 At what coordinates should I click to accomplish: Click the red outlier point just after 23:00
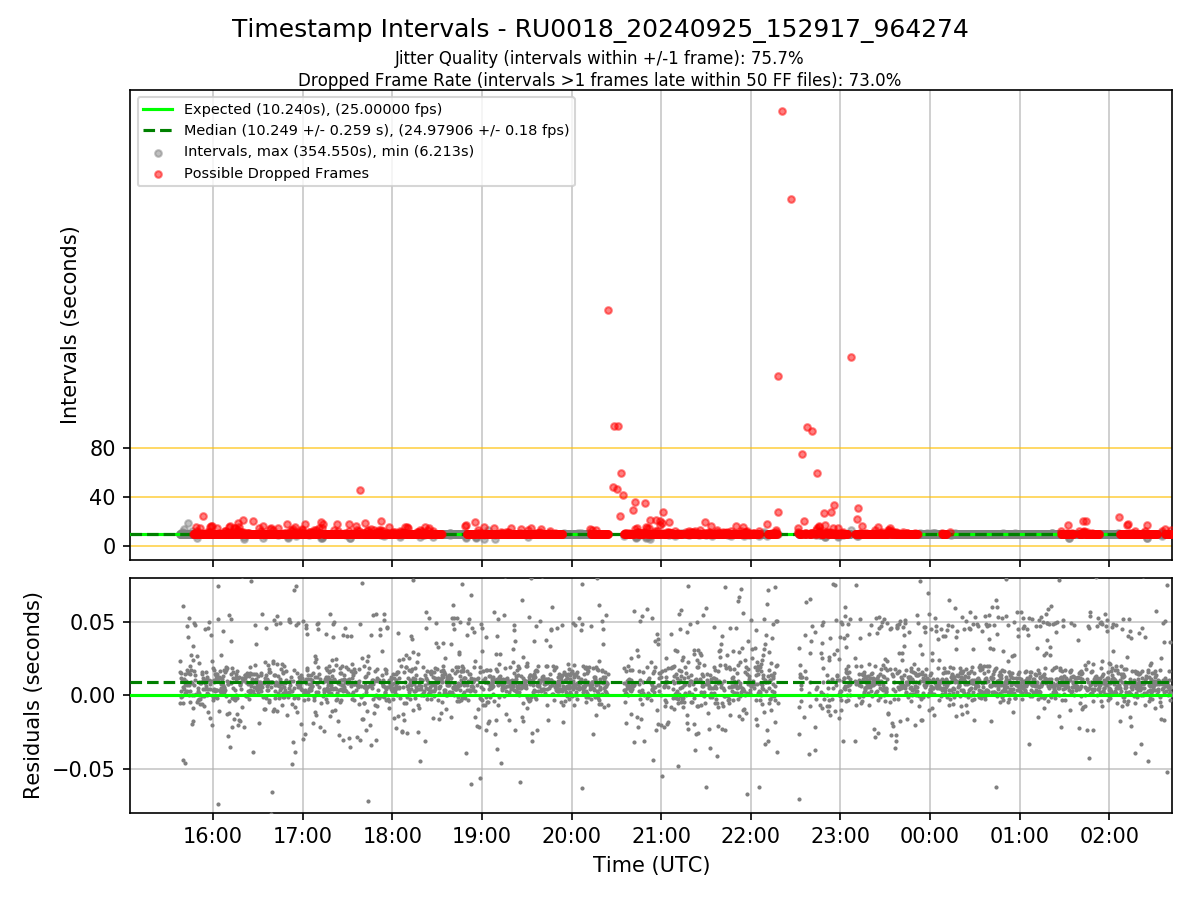click(851, 357)
